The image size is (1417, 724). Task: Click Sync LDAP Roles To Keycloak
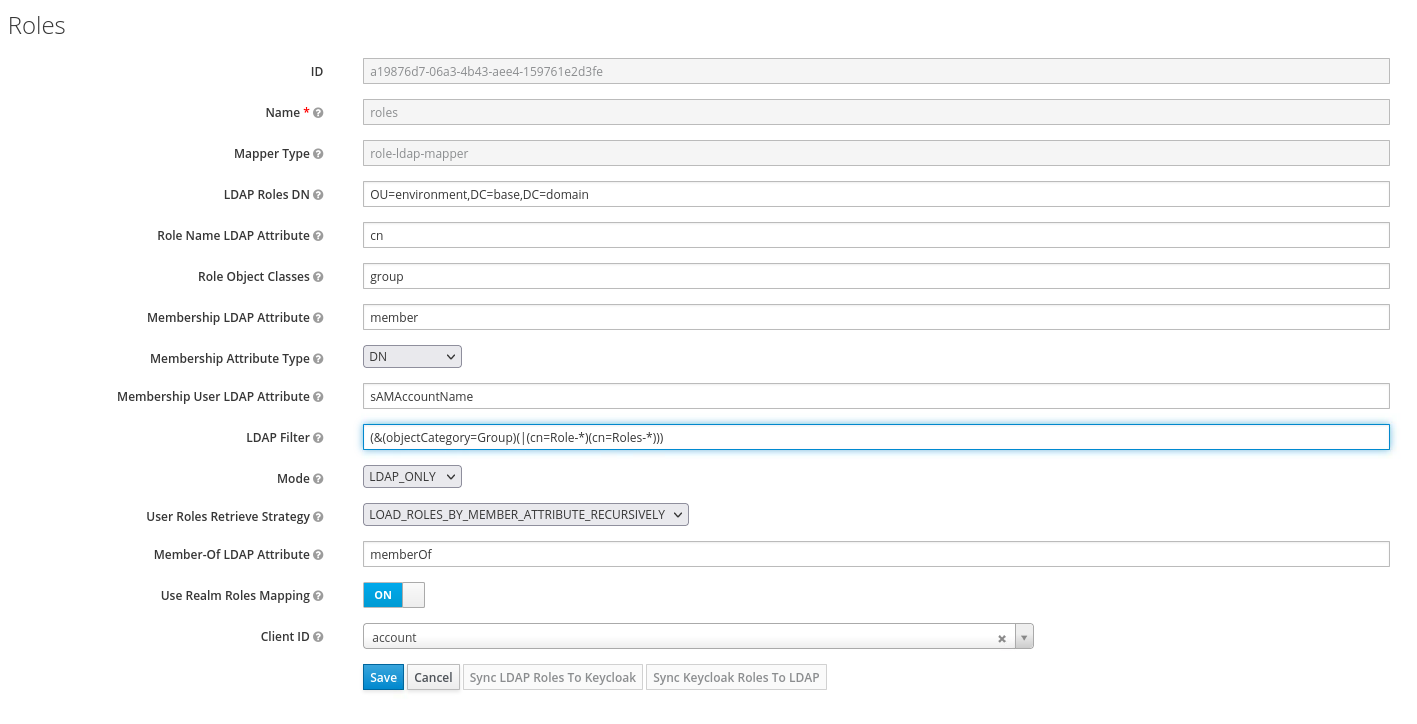coord(552,678)
